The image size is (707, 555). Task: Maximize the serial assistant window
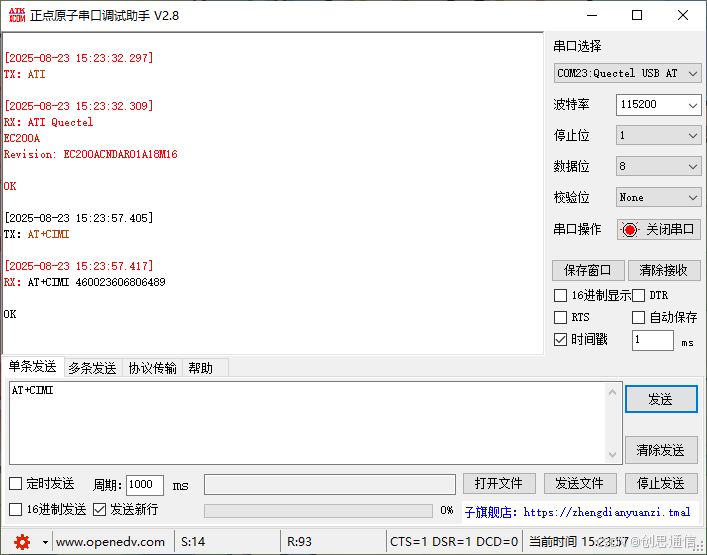click(637, 16)
